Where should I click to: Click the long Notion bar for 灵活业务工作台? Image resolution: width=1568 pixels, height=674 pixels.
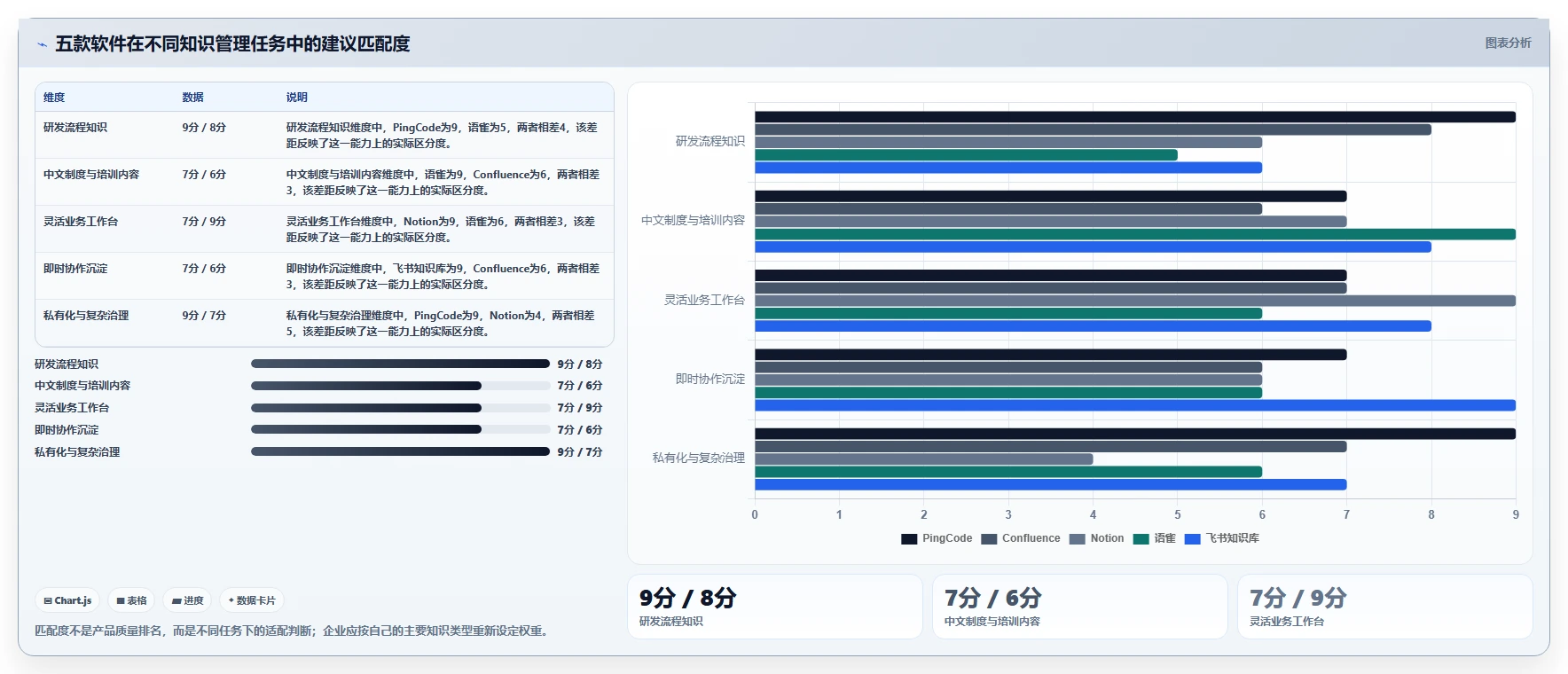coord(1135,301)
